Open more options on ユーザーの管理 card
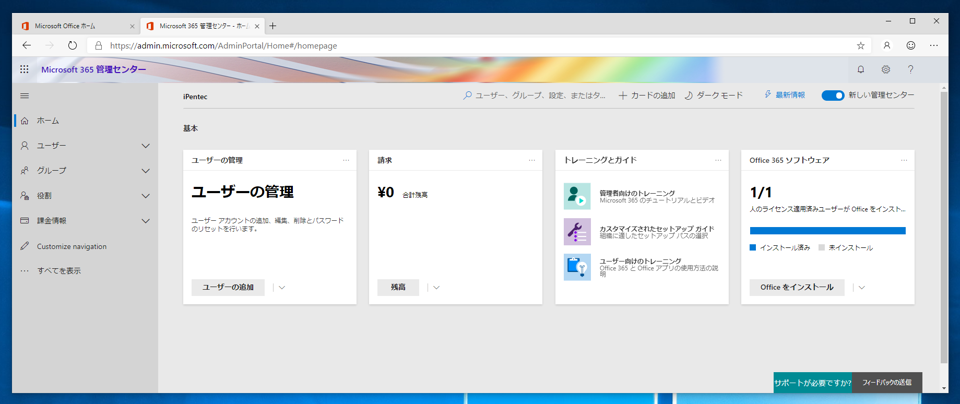This screenshot has width=960, height=404. tap(346, 160)
